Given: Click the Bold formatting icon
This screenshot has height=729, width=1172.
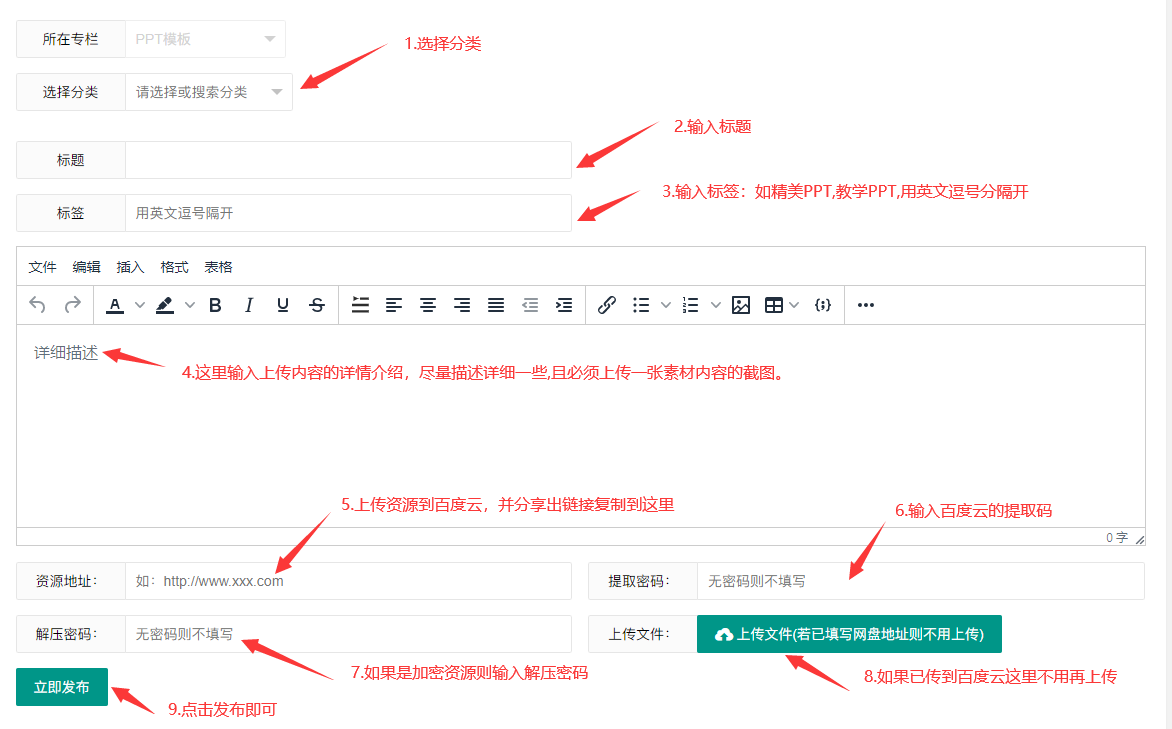Looking at the screenshot, I should (215, 306).
